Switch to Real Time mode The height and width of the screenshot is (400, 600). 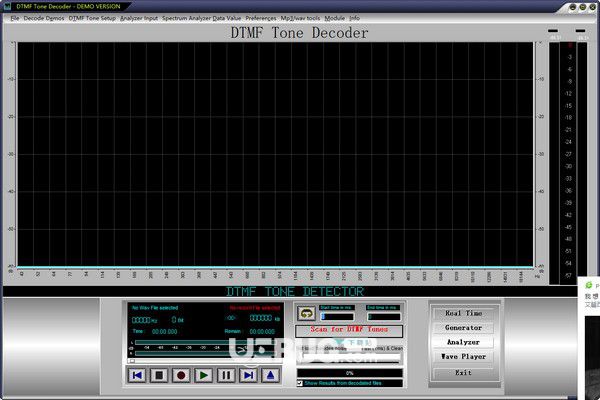pos(463,313)
